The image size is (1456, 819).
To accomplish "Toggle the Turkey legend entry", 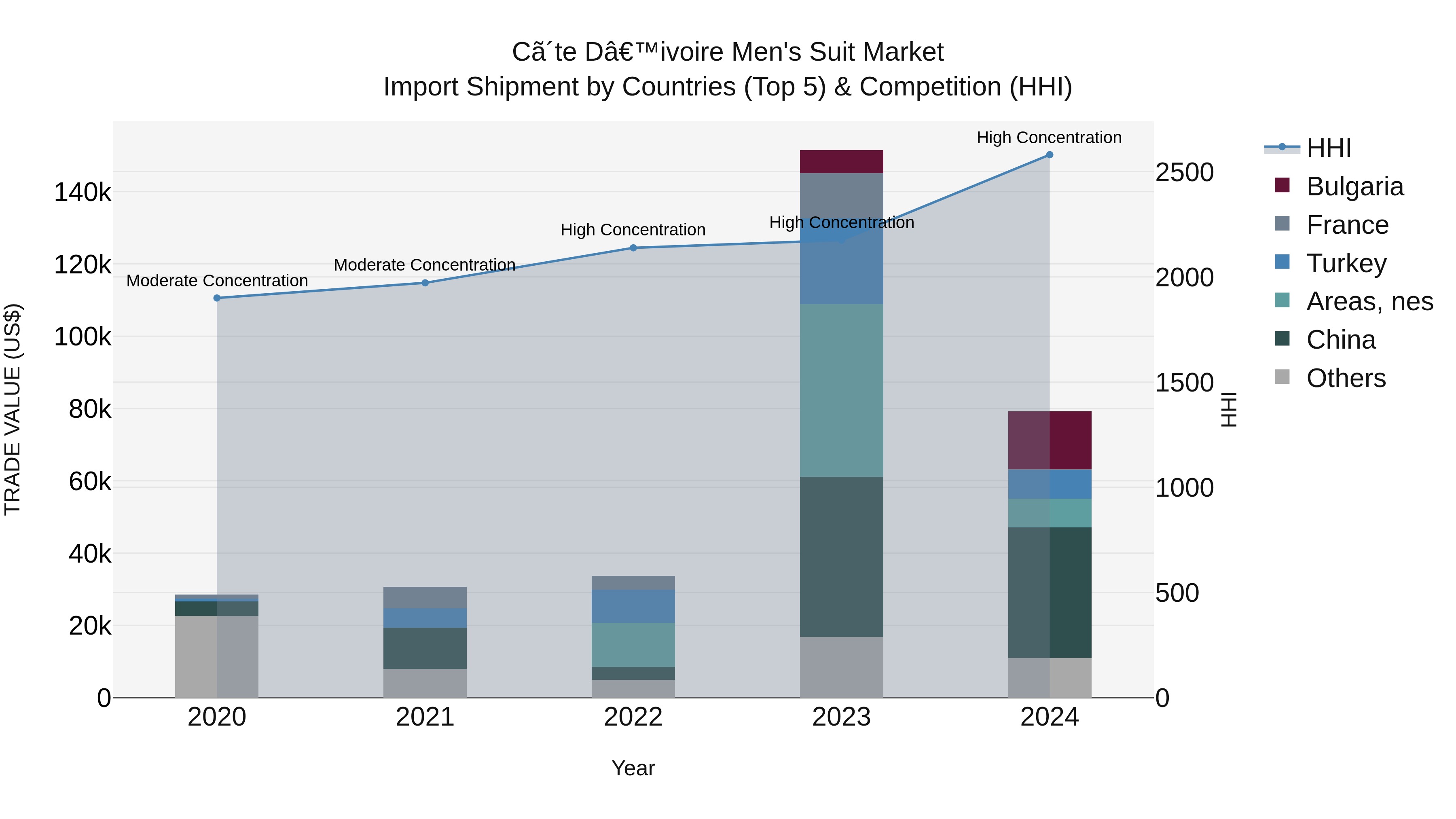I will click(x=1331, y=263).
